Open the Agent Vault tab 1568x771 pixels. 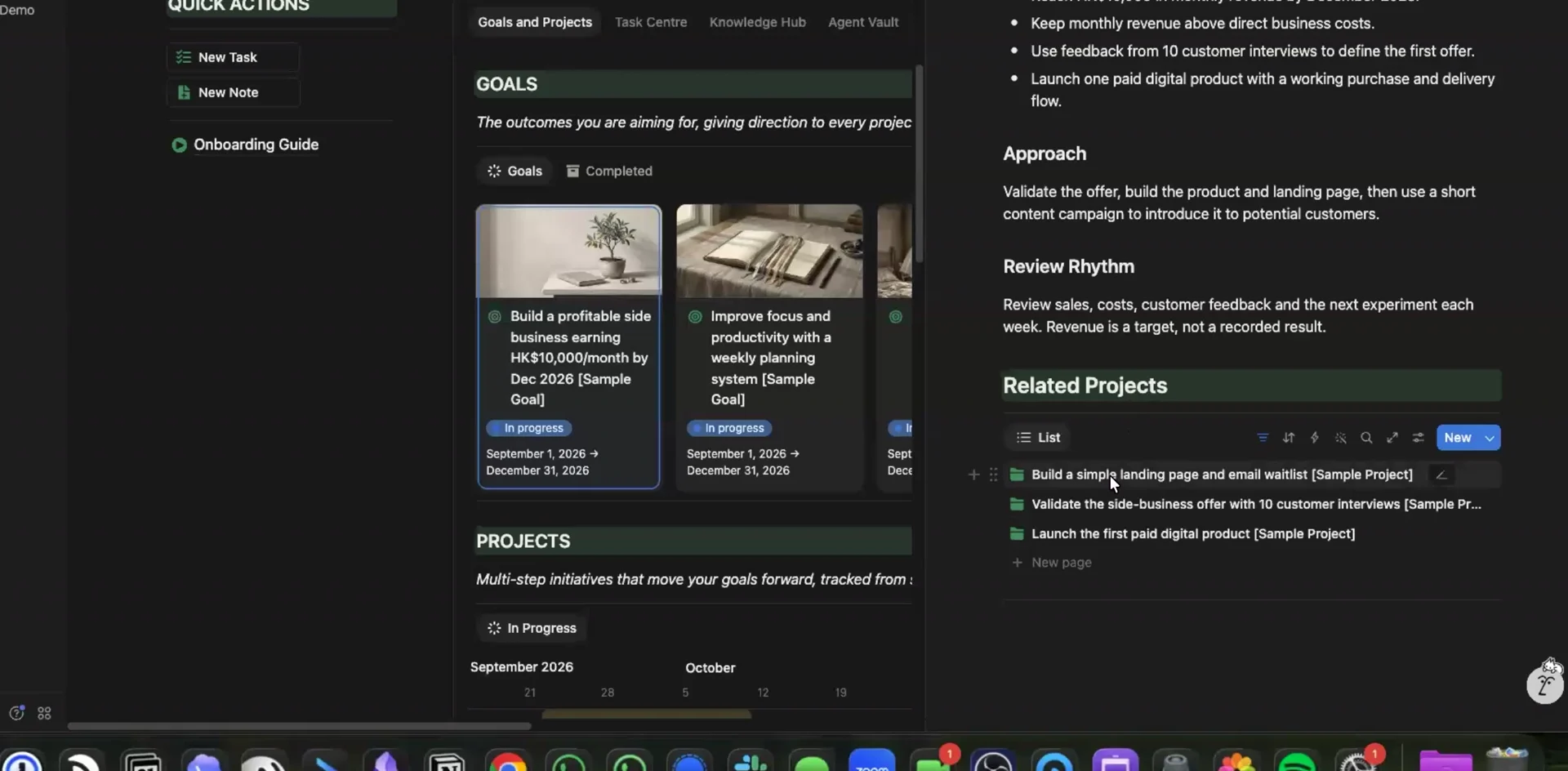click(863, 22)
